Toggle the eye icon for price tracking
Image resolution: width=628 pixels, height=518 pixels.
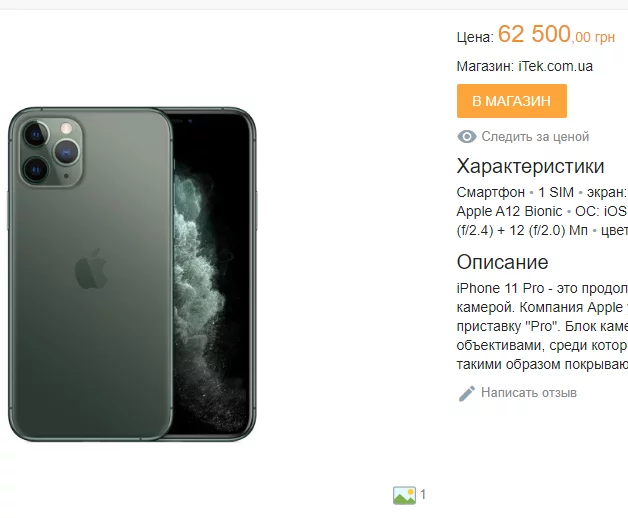click(467, 137)
